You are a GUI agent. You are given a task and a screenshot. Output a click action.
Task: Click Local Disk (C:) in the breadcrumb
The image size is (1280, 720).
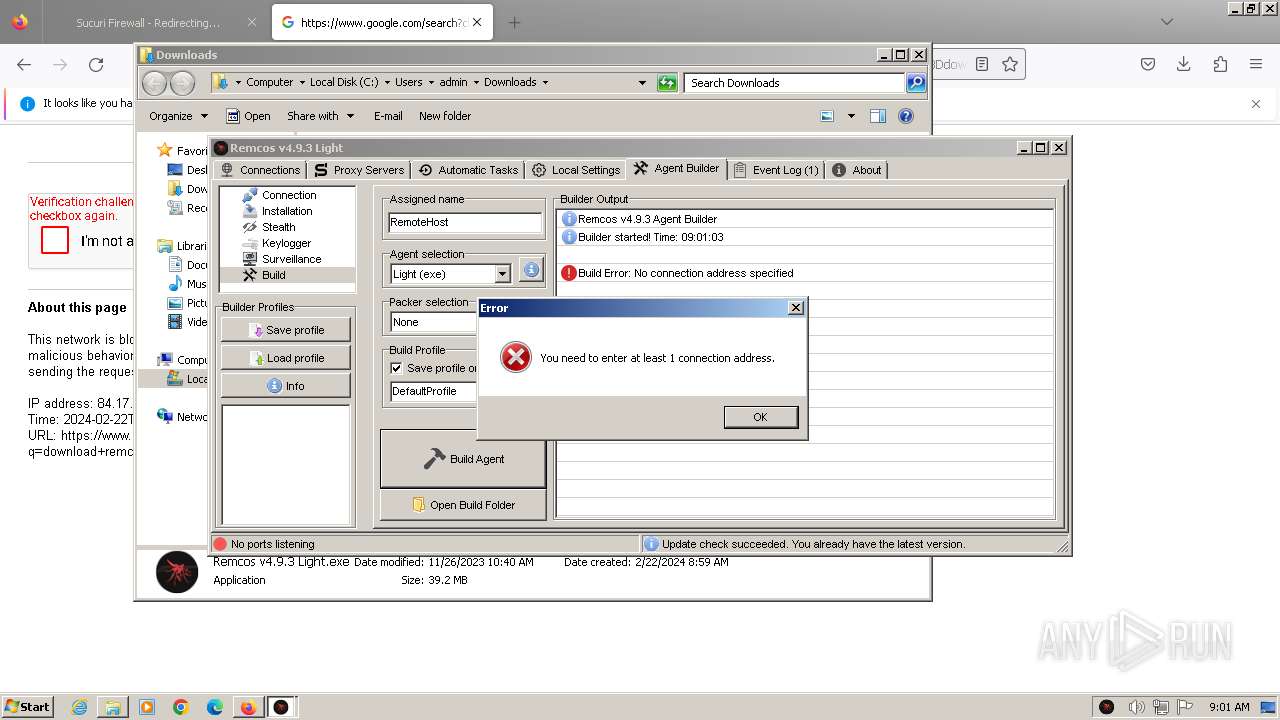coord(344,82)
